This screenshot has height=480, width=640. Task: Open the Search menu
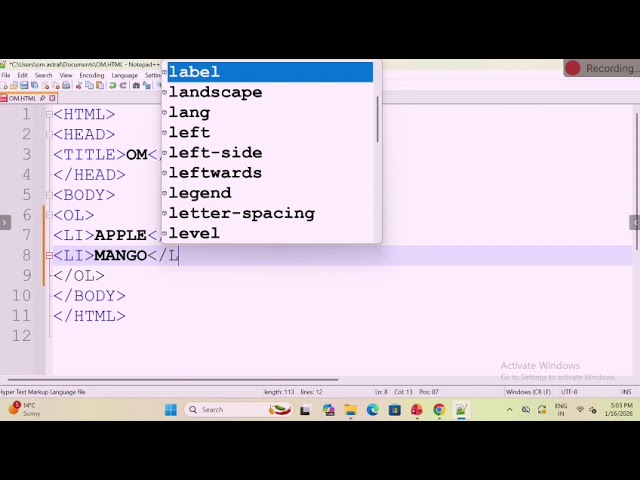[x=43, y=76]
